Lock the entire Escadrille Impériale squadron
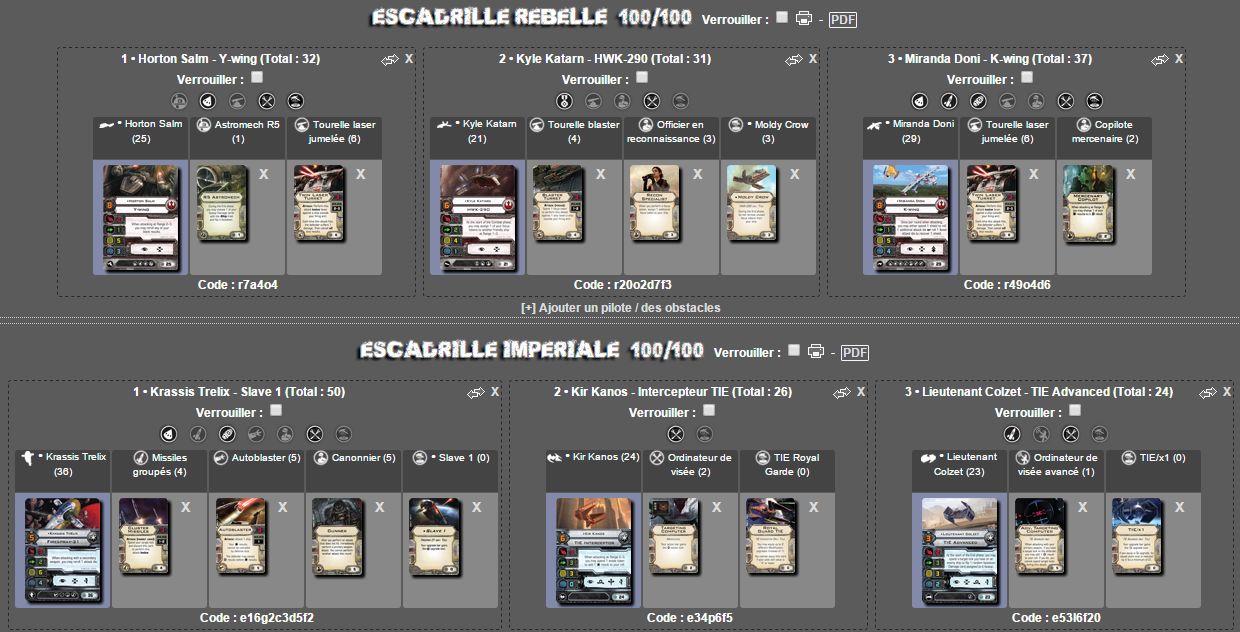 794,351
